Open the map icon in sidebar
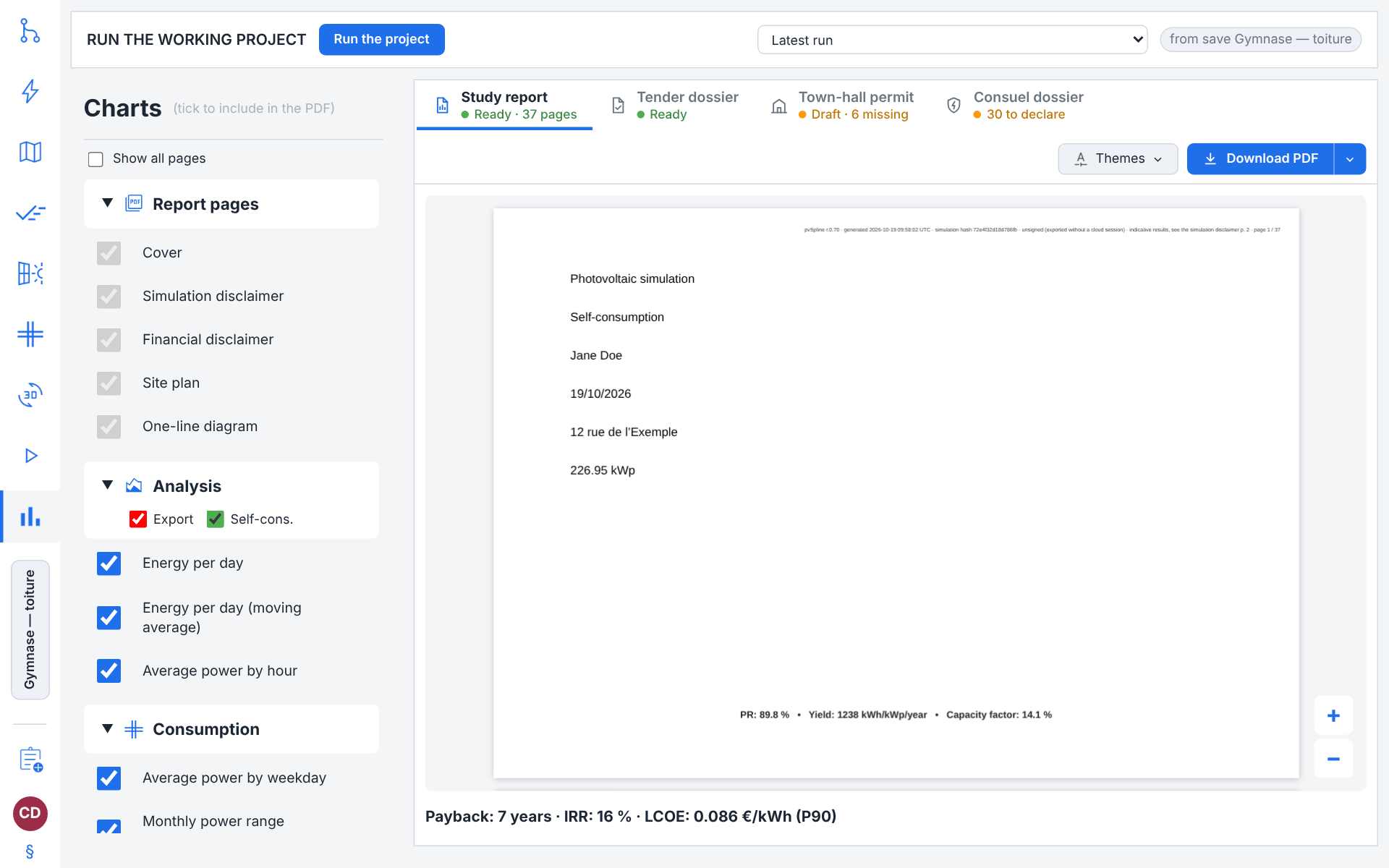The width and height of the screenshot is (1389, 868). (x=30, y=152)
